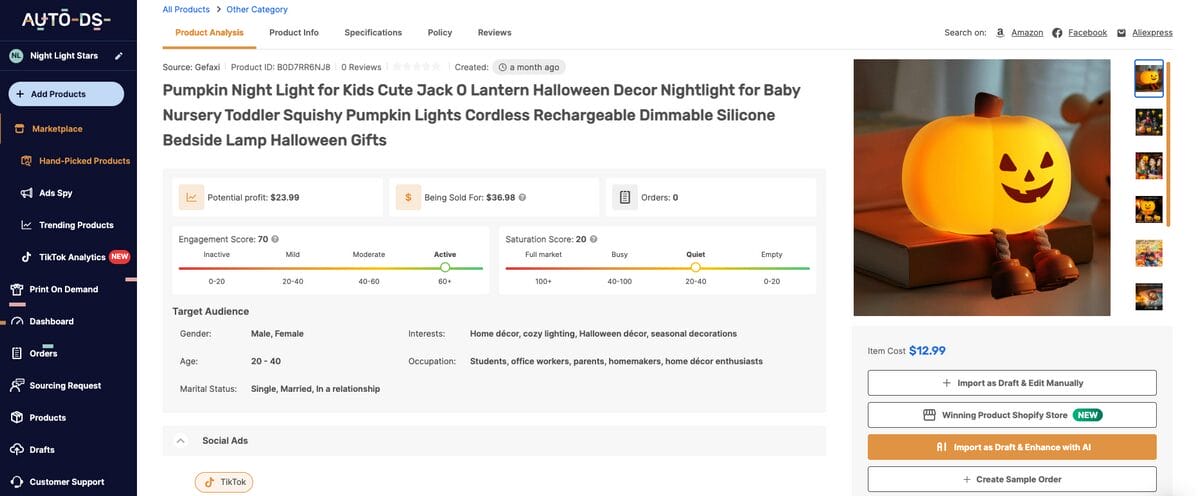Select the sixth product thumbnail
This screenshot has height=496, width=1200.
[x=1149, y=297]
